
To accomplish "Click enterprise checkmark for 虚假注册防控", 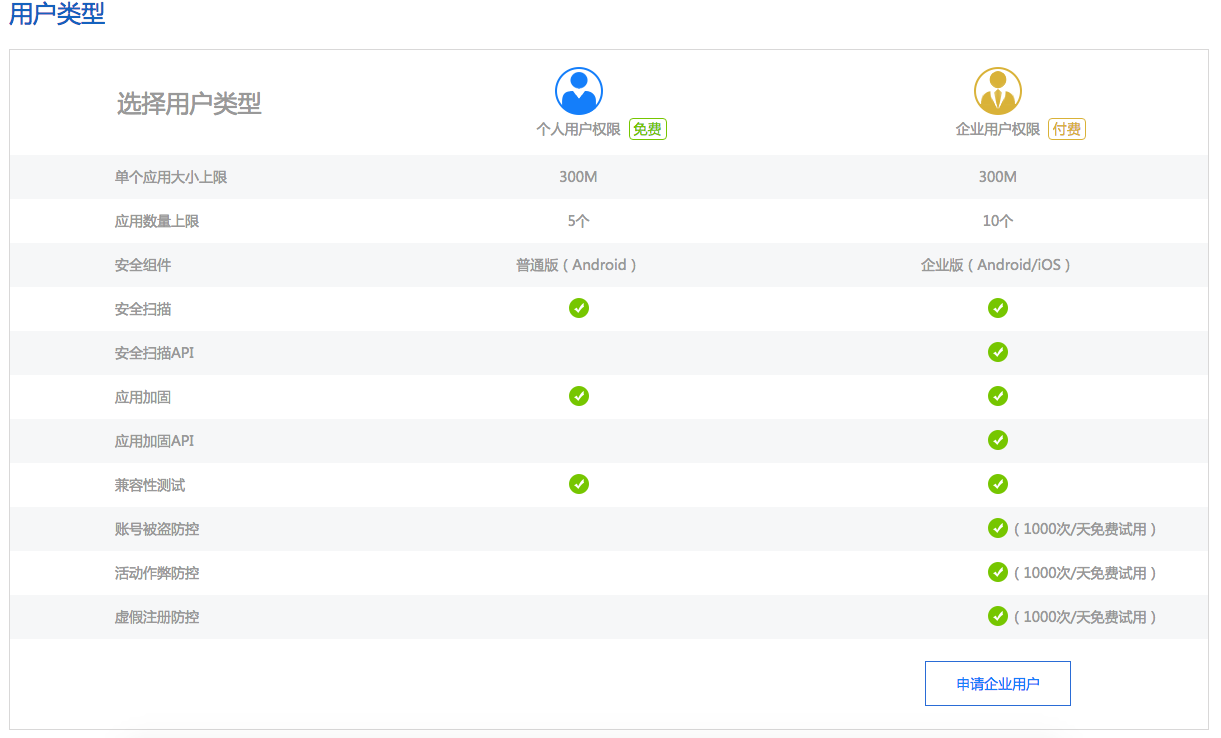I will coord(997,616).
